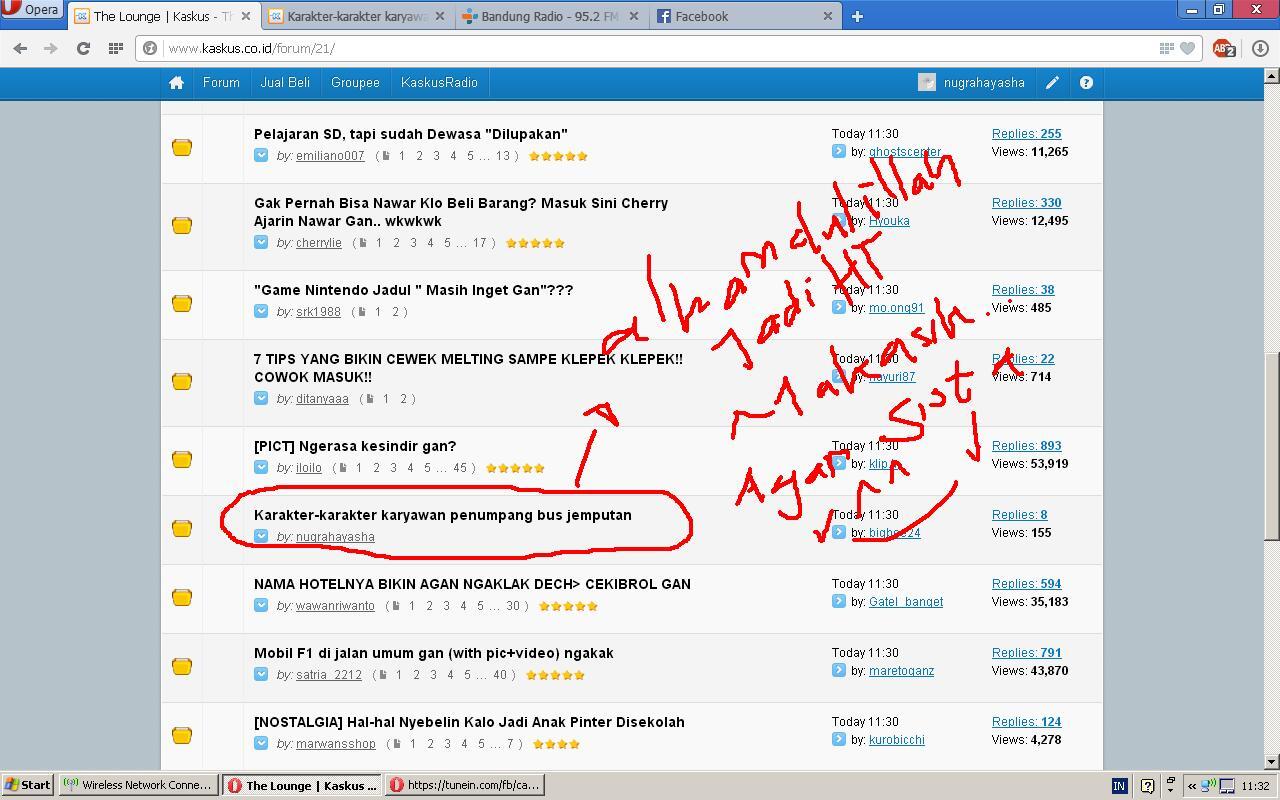Expand preview arrow beside nugrahayasha author

point(261,536)
